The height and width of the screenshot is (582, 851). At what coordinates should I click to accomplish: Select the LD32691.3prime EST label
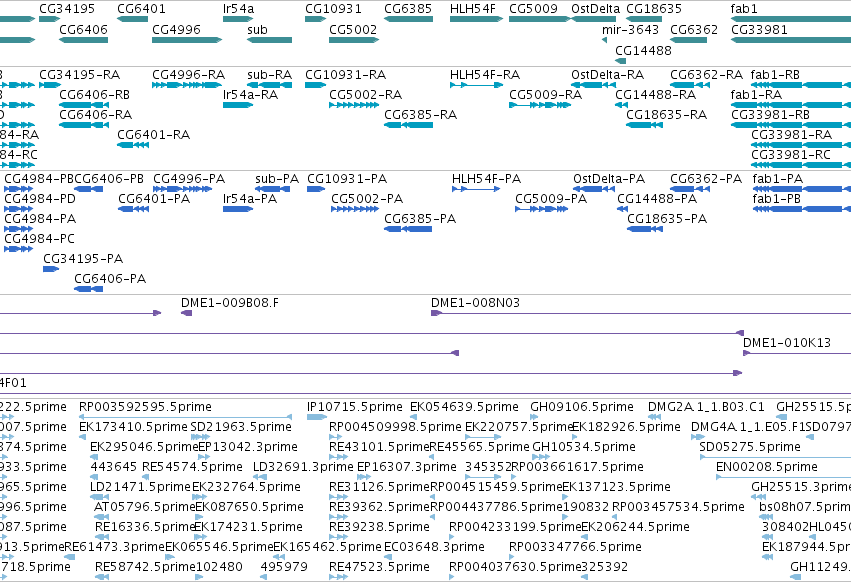[303, 467]
